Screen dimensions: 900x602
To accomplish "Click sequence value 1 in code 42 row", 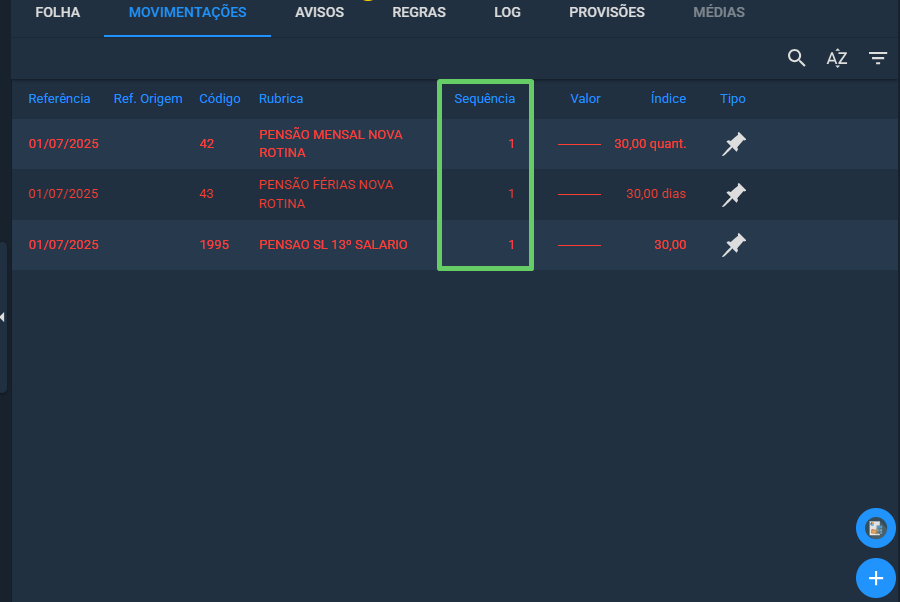I will (x=511, y=143).
